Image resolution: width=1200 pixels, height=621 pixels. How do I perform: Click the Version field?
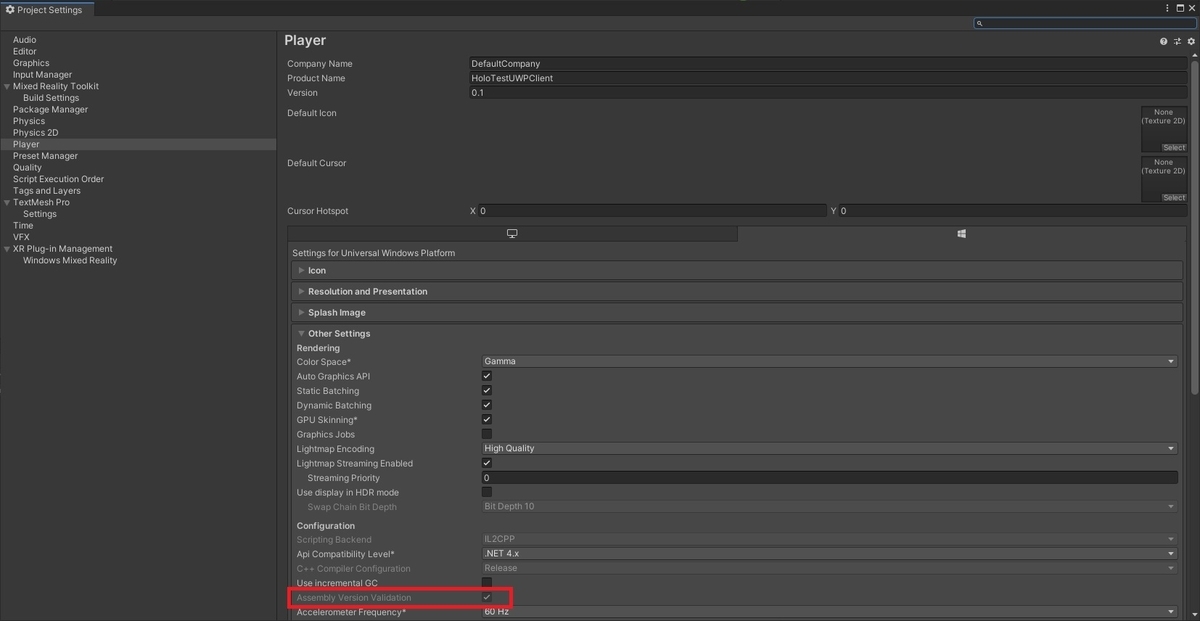pos(828,93)
